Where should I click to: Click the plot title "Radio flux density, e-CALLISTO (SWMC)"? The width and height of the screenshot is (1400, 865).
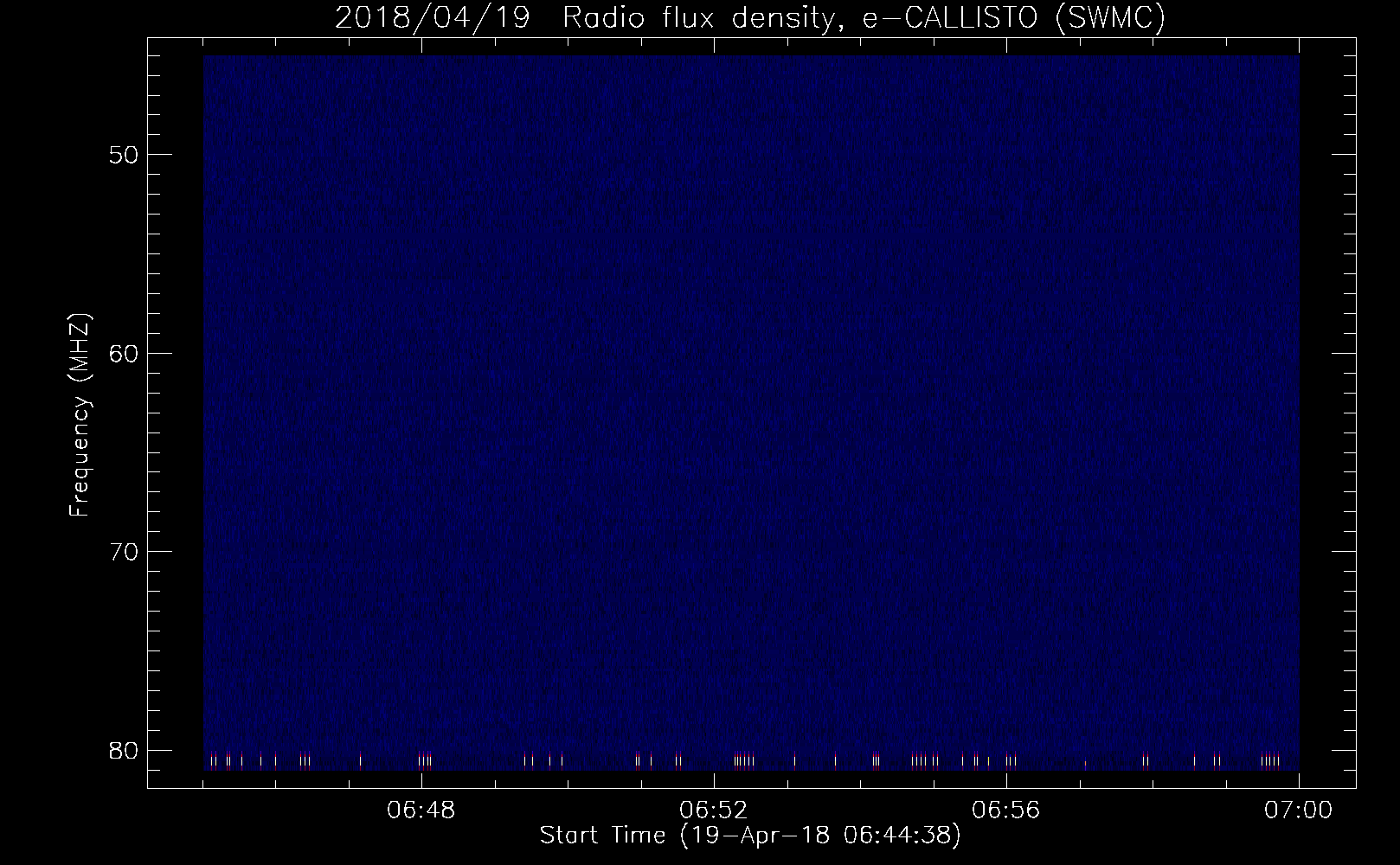(864, 18)
